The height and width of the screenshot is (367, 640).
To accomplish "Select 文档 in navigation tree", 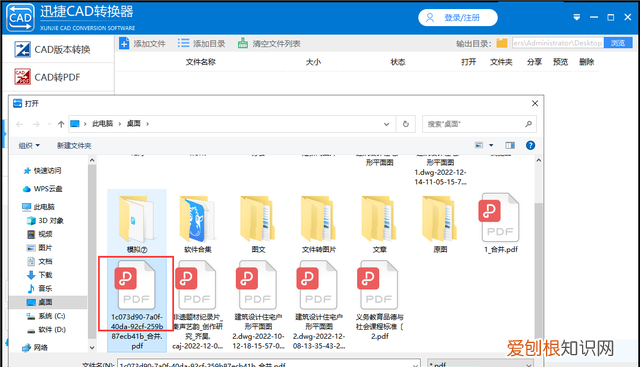I will tap(40, 261).
